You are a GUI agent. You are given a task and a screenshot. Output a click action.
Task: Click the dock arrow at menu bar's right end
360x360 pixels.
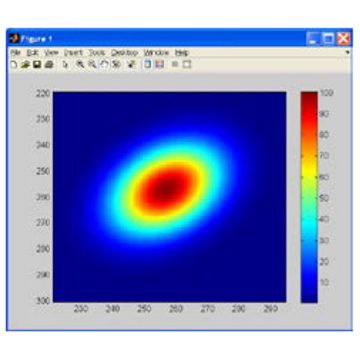348,52
